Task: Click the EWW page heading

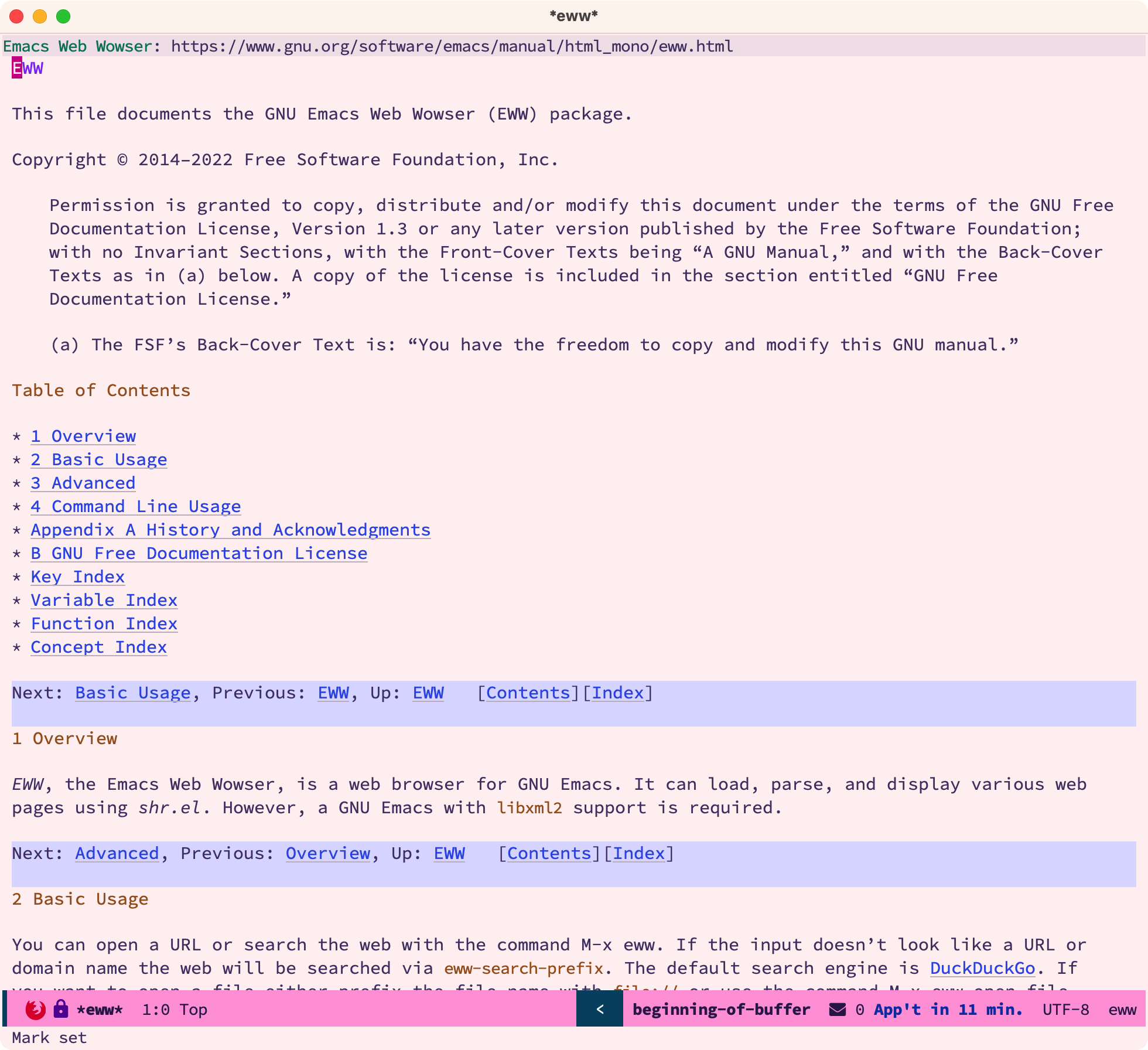Action: [x=28, y=68]
